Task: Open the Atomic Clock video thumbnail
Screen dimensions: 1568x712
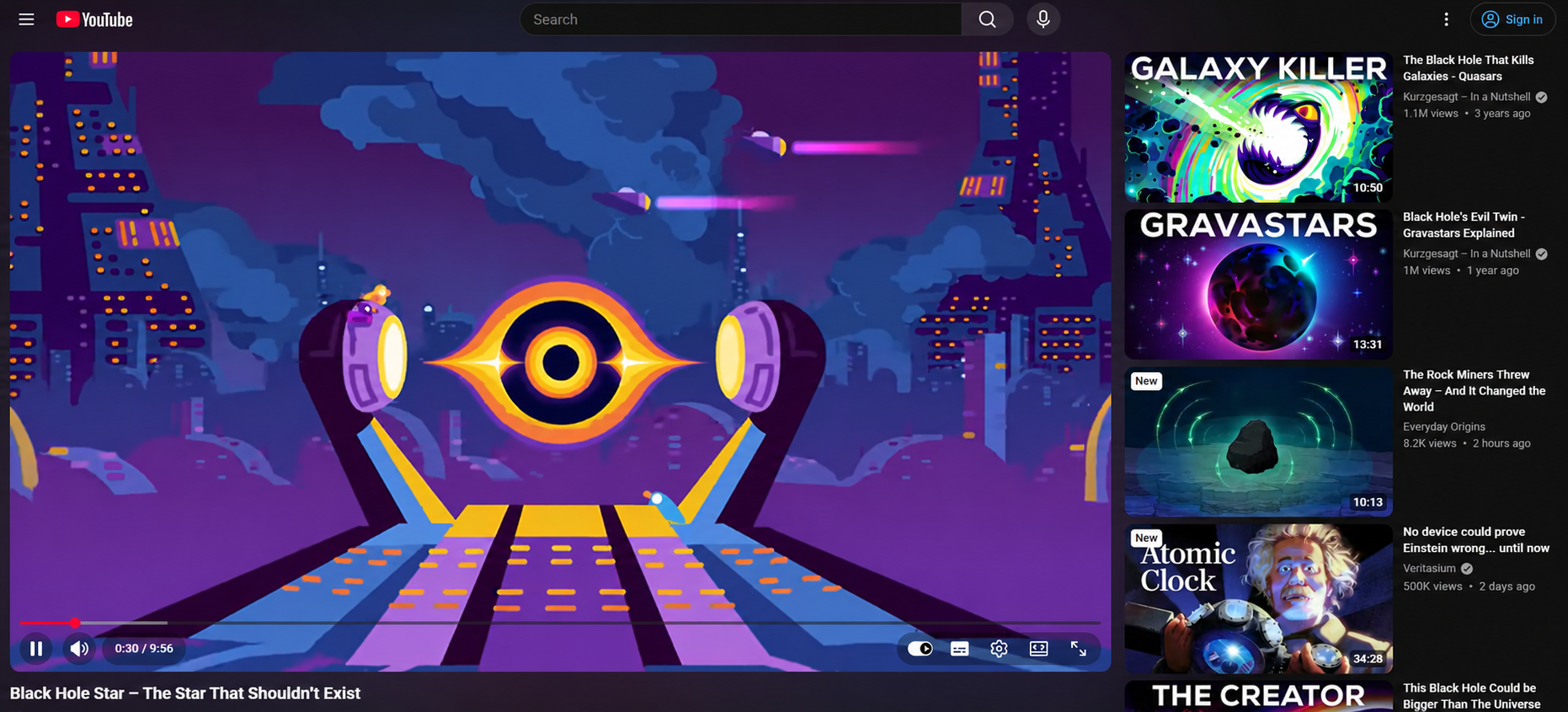Action: (1258, 598)
